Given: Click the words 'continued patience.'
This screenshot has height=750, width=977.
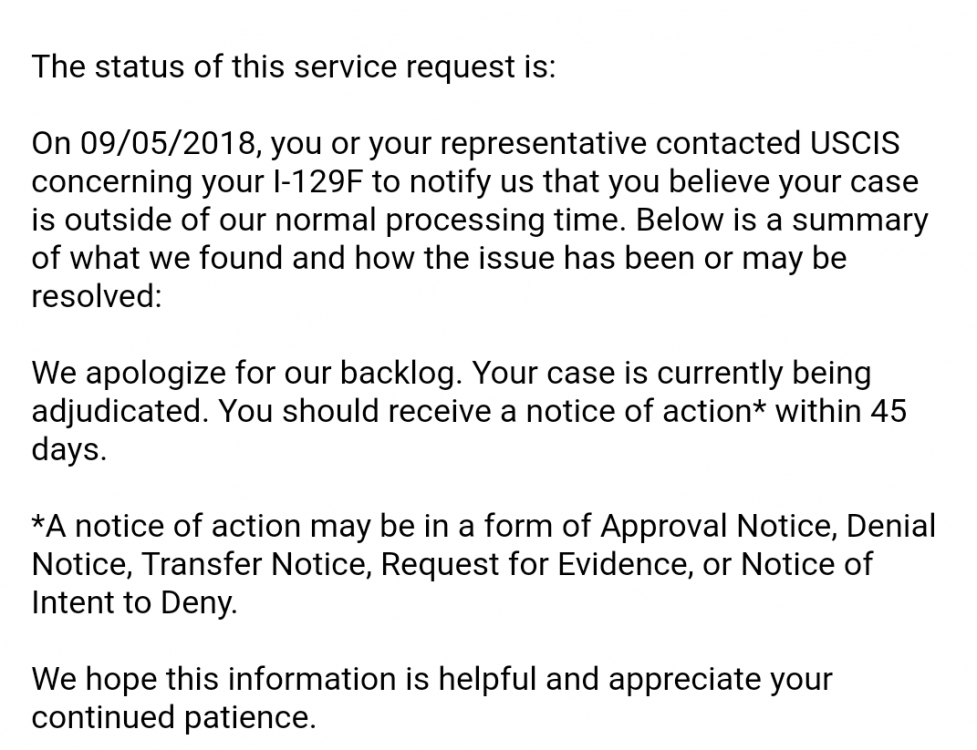Looking at the screenshot, I should pyautogui.click(x=174, y=718).
